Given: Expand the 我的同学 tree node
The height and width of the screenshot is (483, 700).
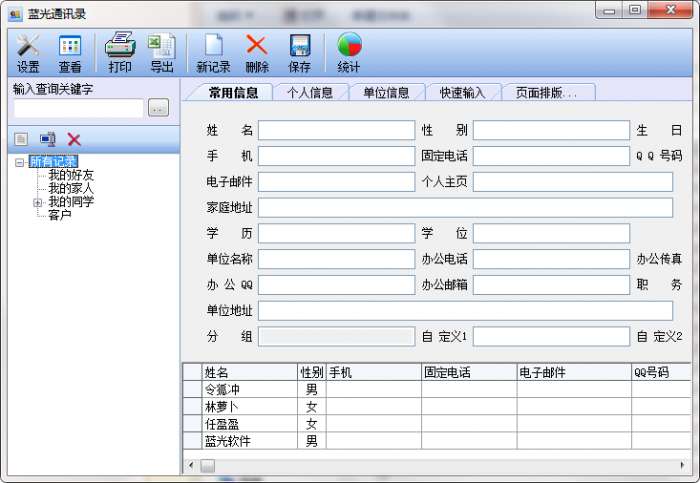Looking at the screenshot, I should [x=38, y=203].
